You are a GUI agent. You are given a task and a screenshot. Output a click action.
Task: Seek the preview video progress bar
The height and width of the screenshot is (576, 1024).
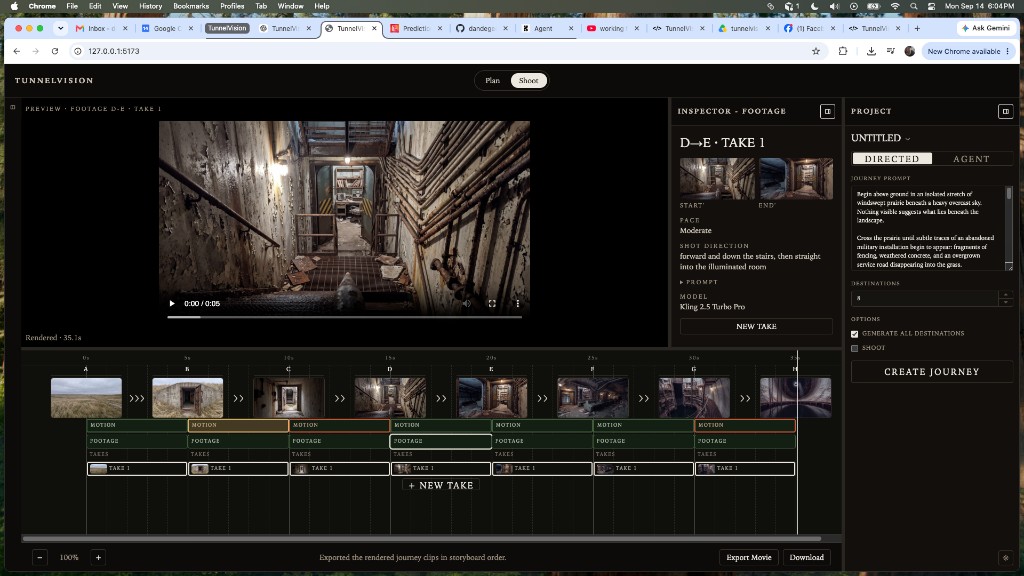click(344, 317)
